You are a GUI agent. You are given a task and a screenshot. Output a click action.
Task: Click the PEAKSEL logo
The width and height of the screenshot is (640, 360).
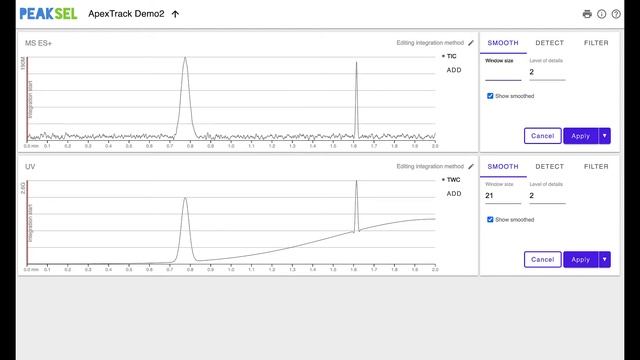click(48, 14)
